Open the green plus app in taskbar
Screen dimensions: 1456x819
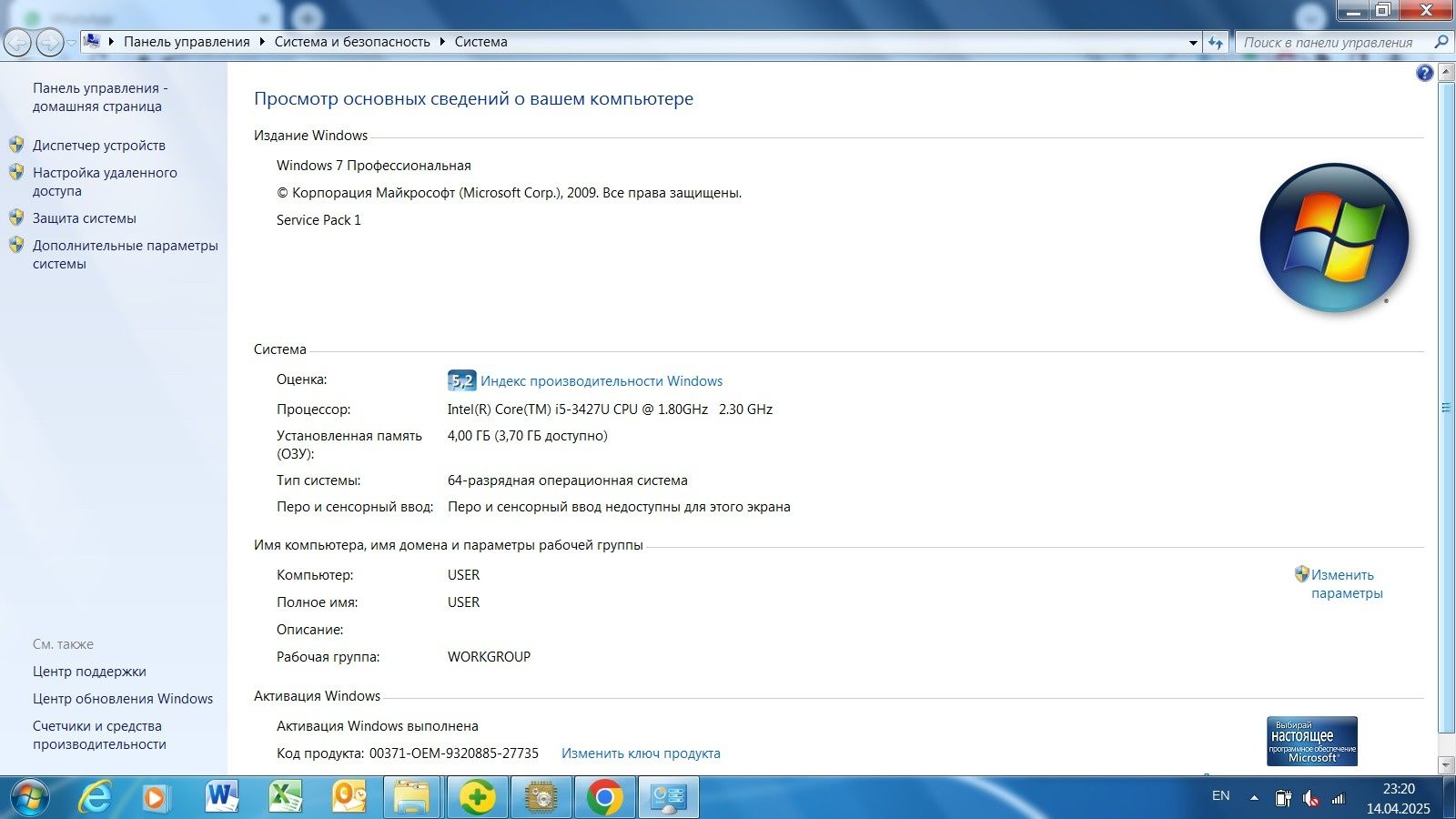477,798
